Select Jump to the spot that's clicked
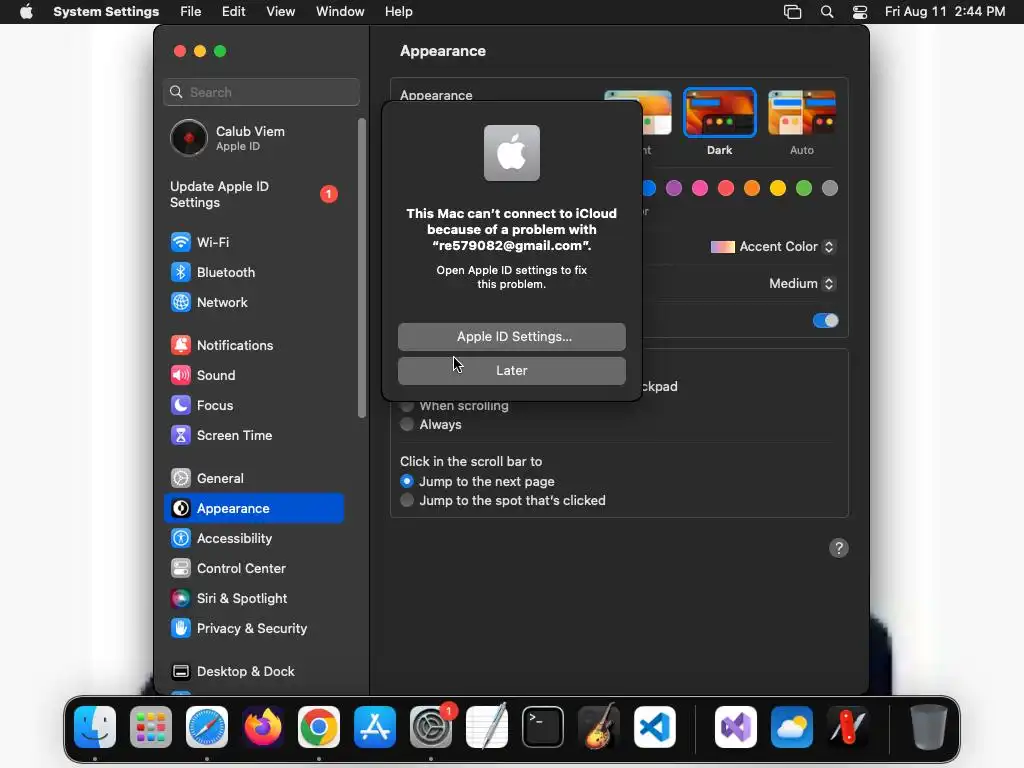 click(x=407, y=500)
